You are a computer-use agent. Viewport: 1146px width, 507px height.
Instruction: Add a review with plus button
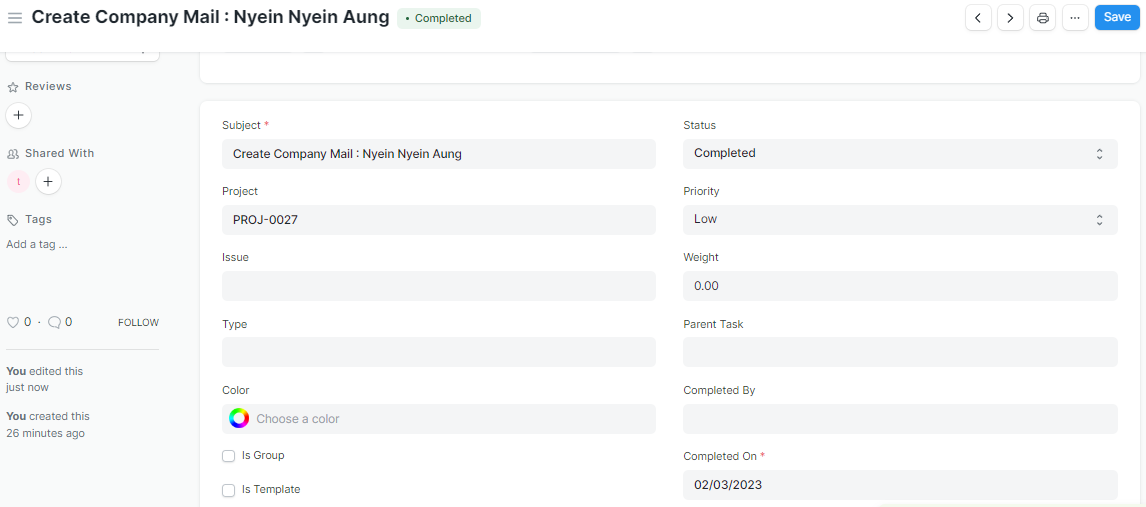pyautogui.click(x=18, y=115)
